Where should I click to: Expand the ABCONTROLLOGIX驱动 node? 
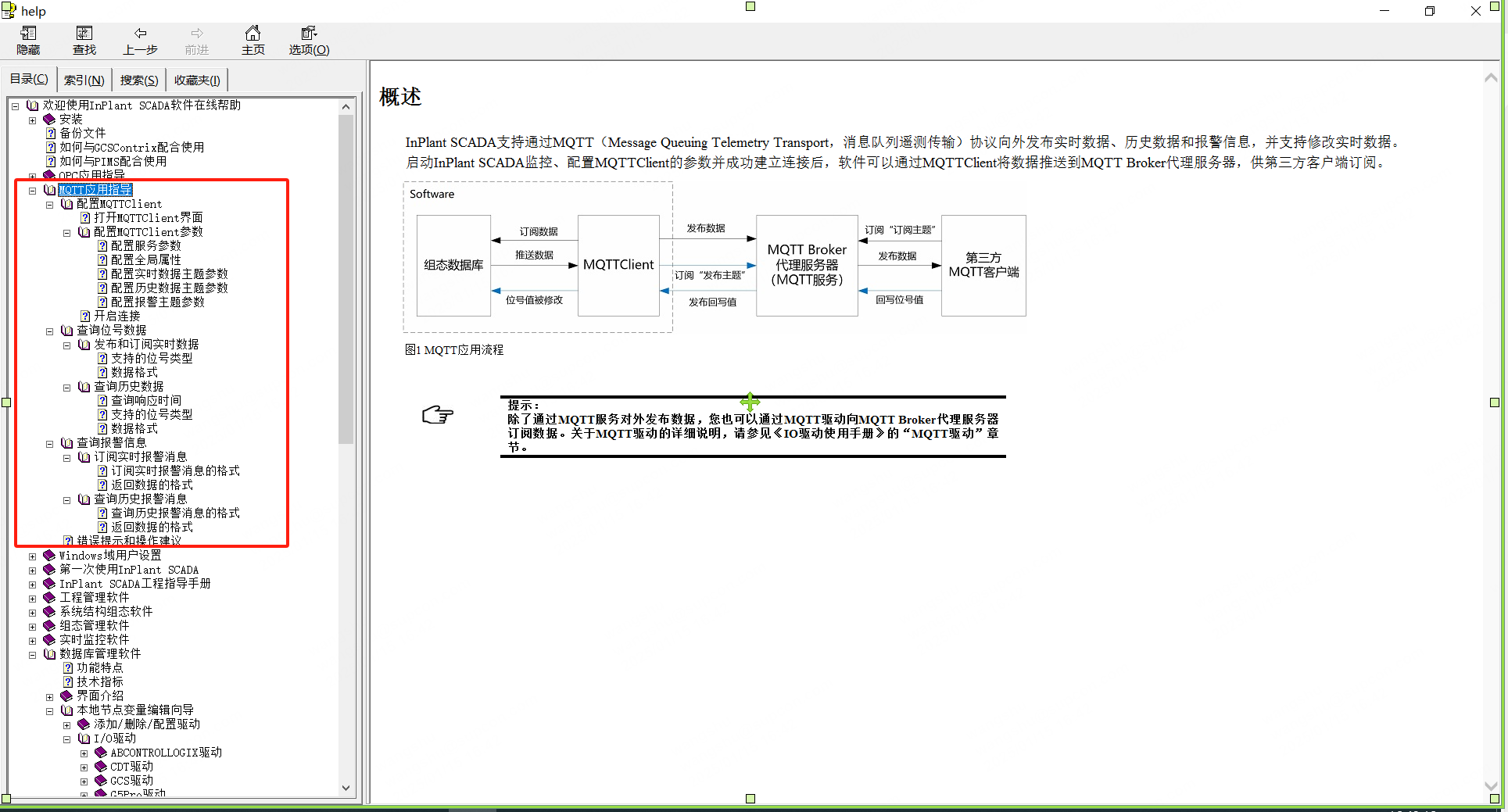point(84,753)
